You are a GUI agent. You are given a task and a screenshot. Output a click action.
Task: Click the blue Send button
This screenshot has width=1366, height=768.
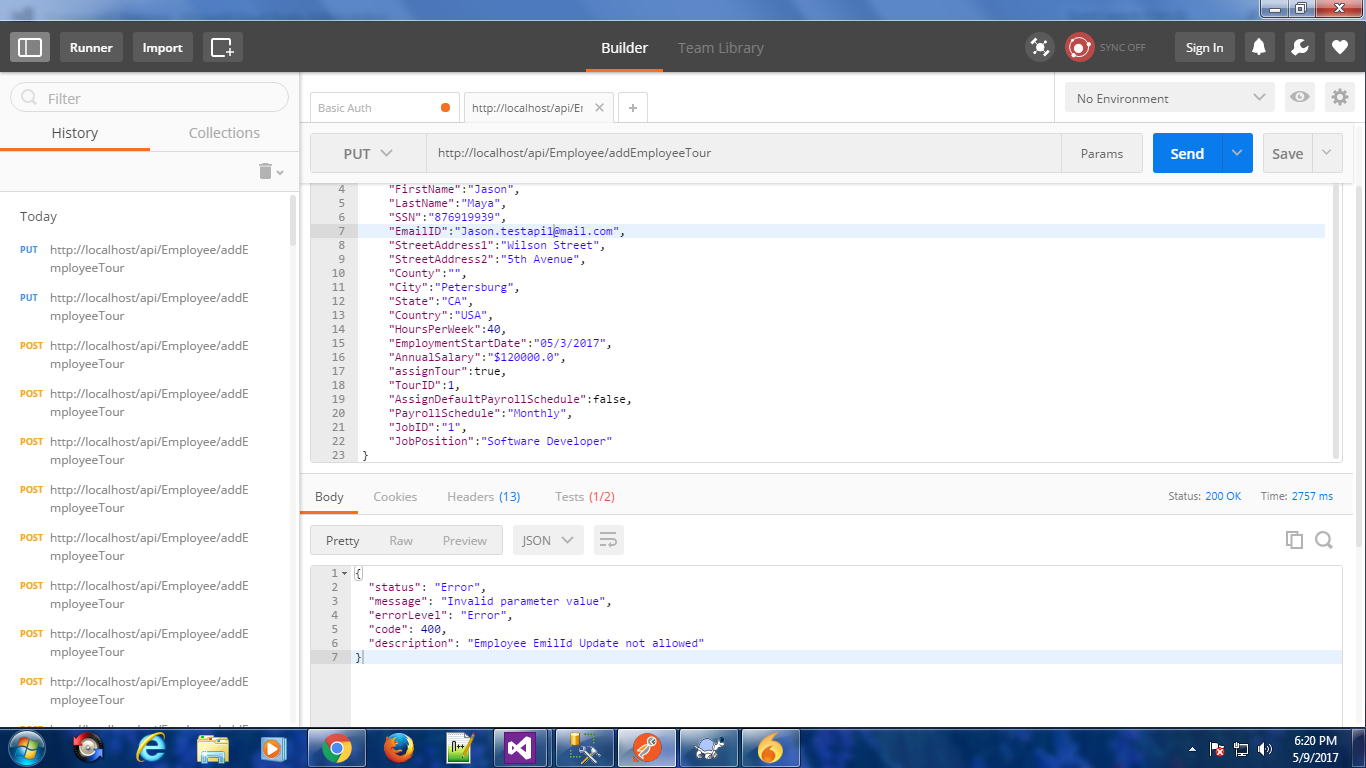[x=1186, y=154]
